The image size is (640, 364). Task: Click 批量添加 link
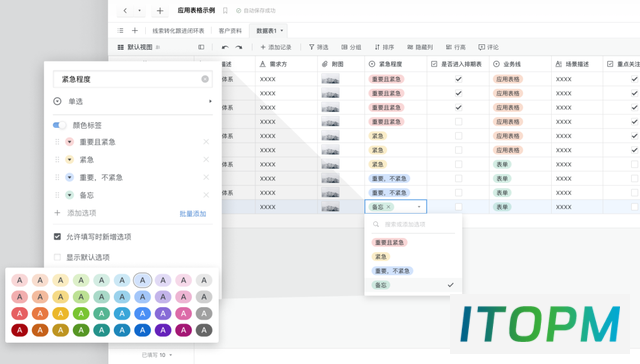[193, 213]
